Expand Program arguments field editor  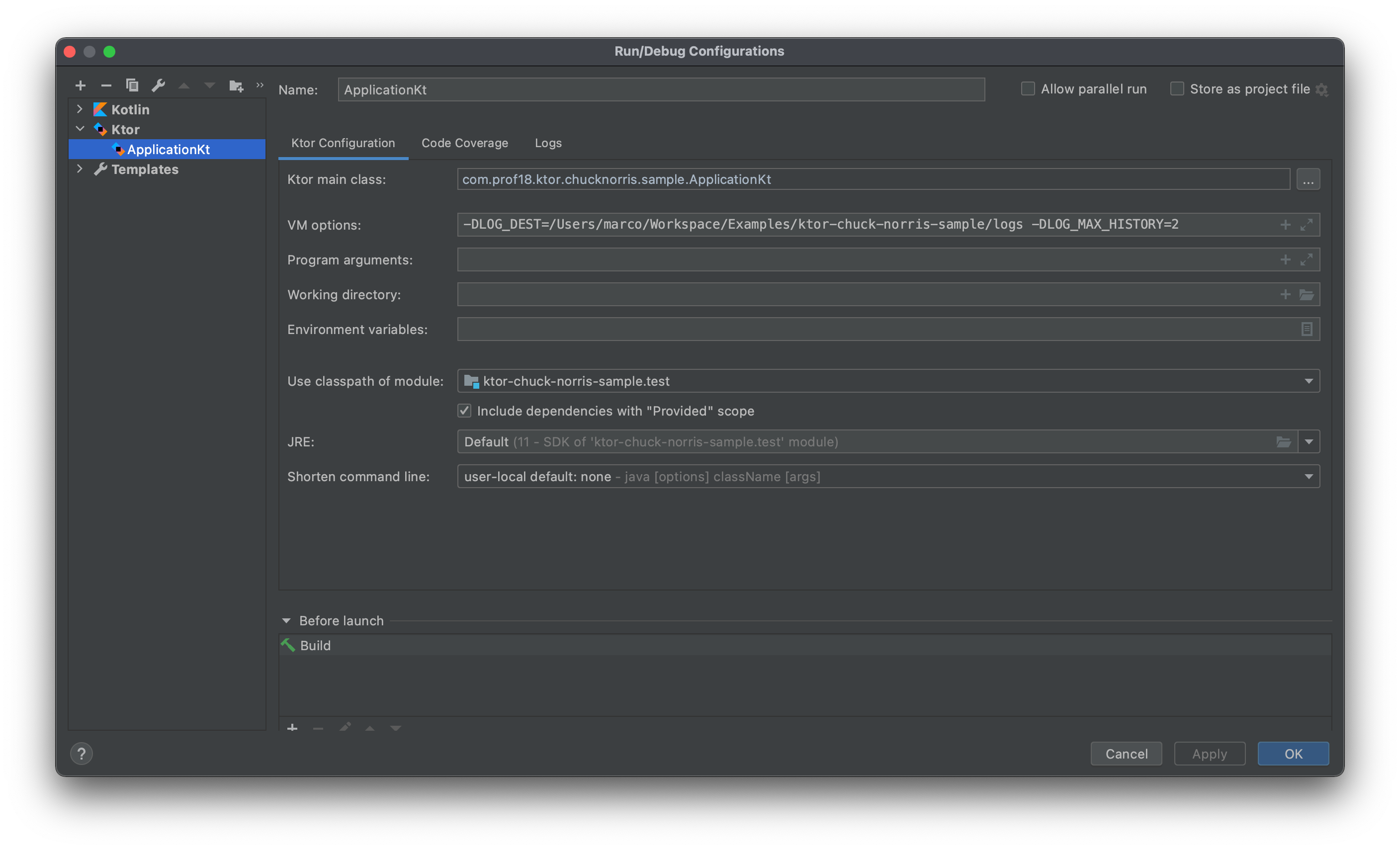tap(1306, 259)
